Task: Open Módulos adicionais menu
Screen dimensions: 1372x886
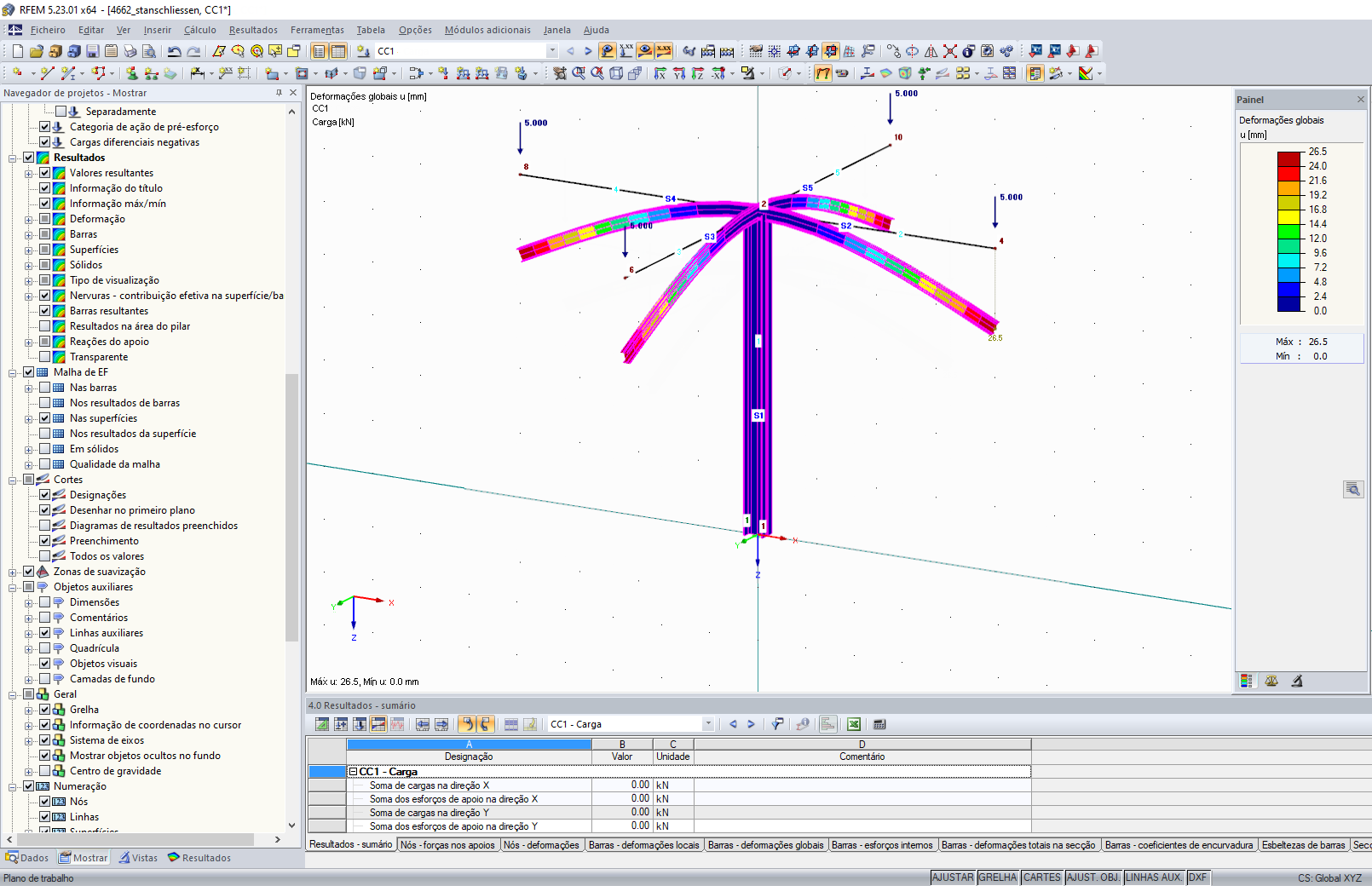Action: [x=487, y=30]
